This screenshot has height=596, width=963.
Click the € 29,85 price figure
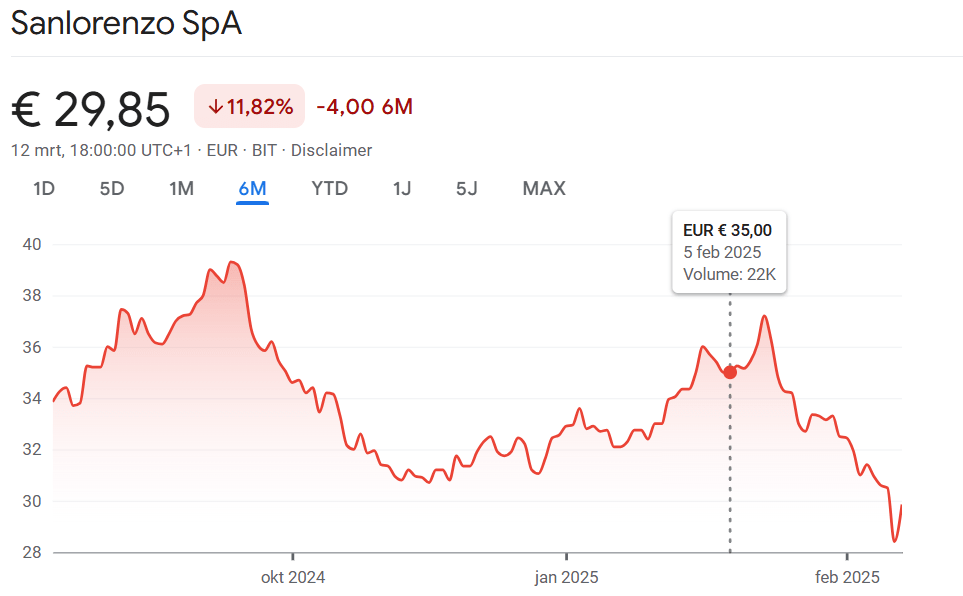(91, 109)
